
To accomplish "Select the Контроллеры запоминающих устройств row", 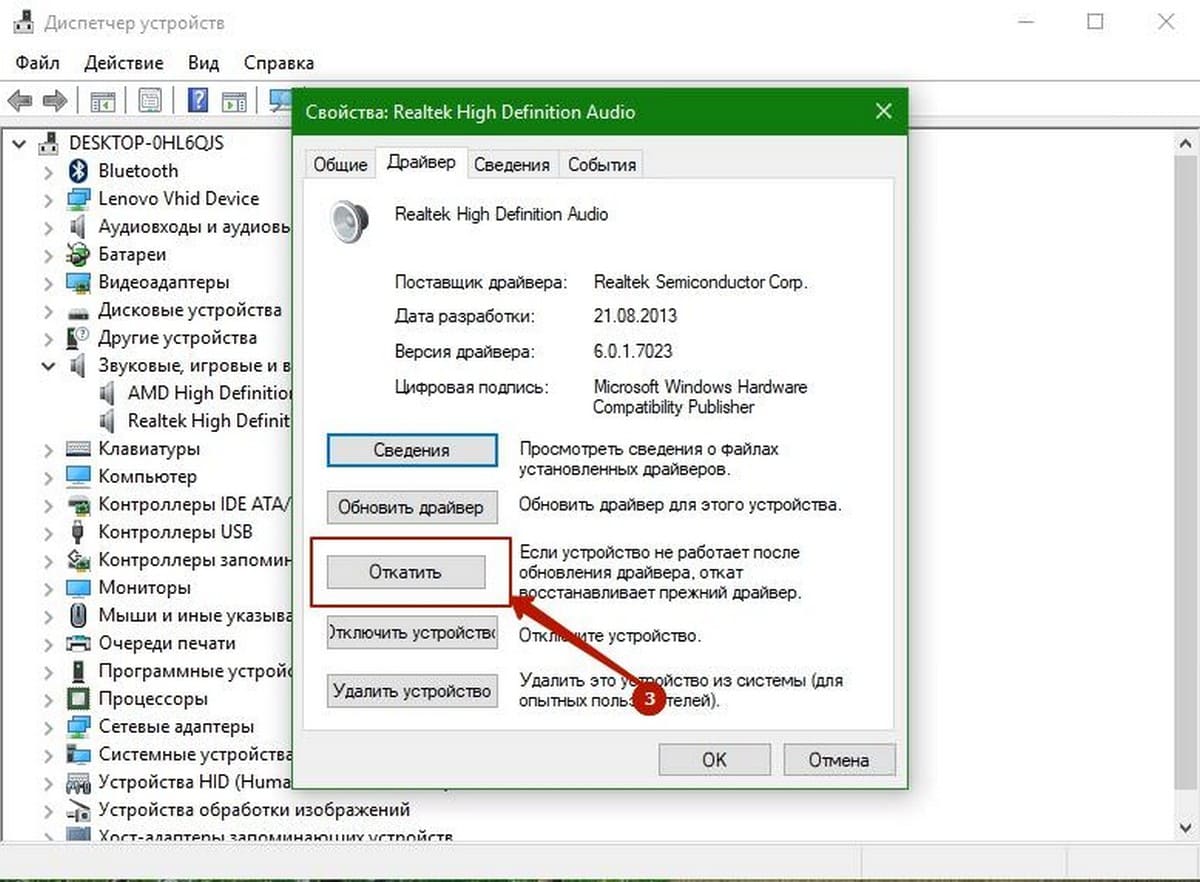I will pyautogui.click(x=181, y=560).
